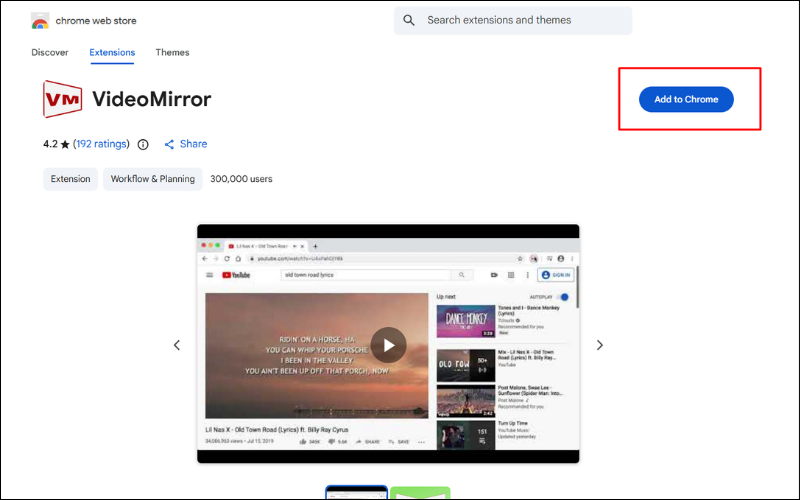Click the VideoMirror heading text
The width and height of the screenshot is (800, 500).
point(152,99)
